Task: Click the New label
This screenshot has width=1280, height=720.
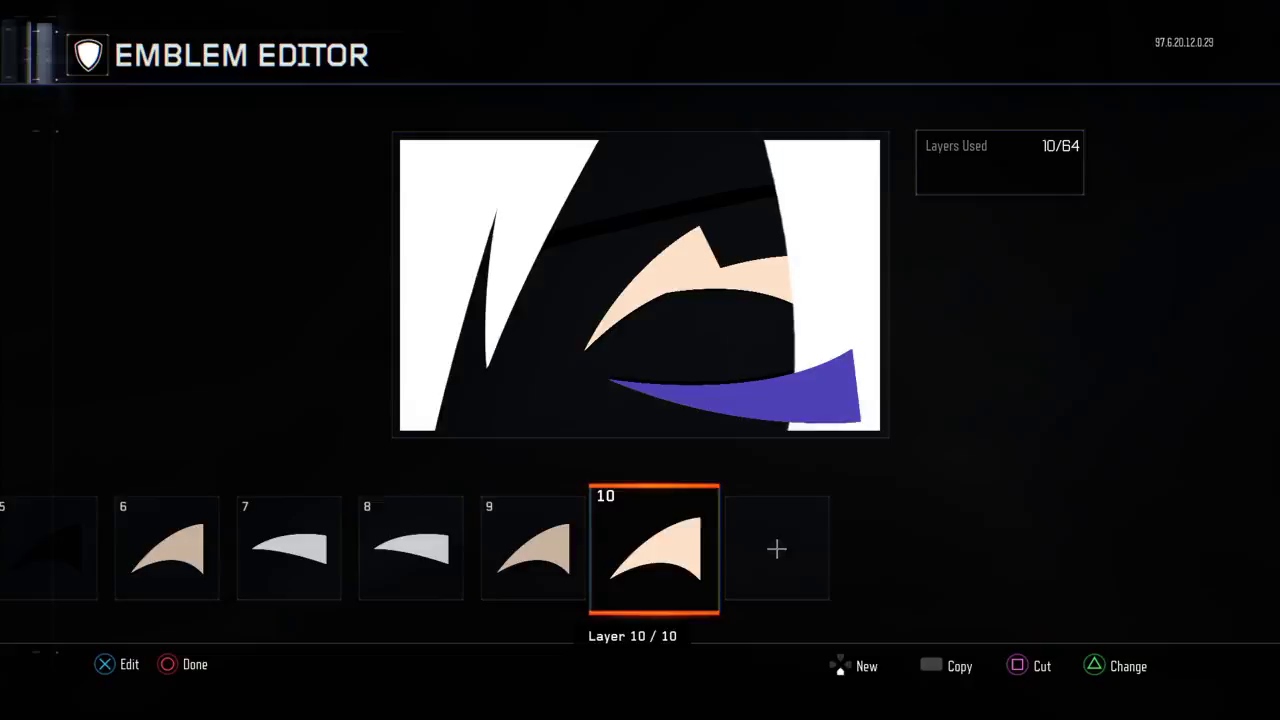Action: tap(867, 666)
